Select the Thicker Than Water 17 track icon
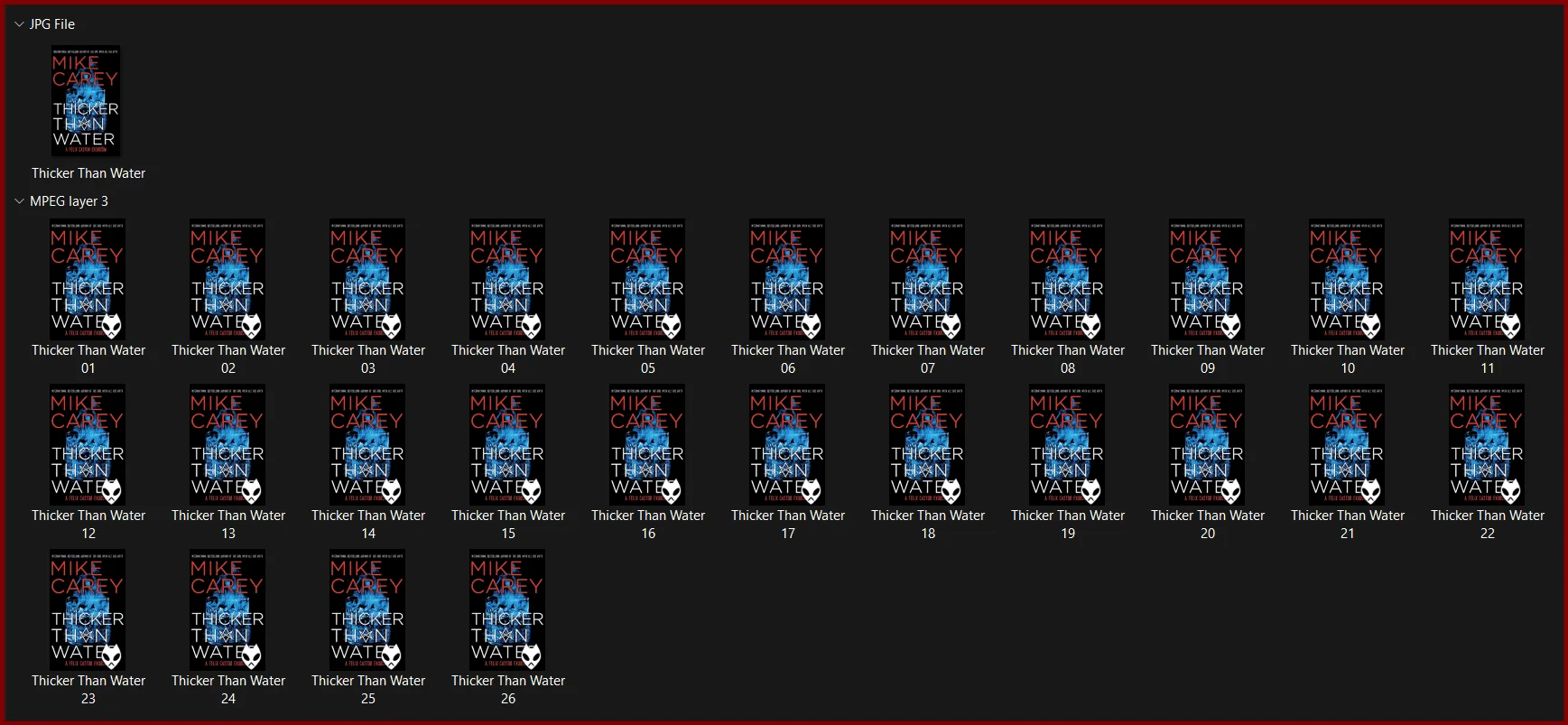Image resolution: width=1568 pixels, height=725 pixels. click(787, 444)
